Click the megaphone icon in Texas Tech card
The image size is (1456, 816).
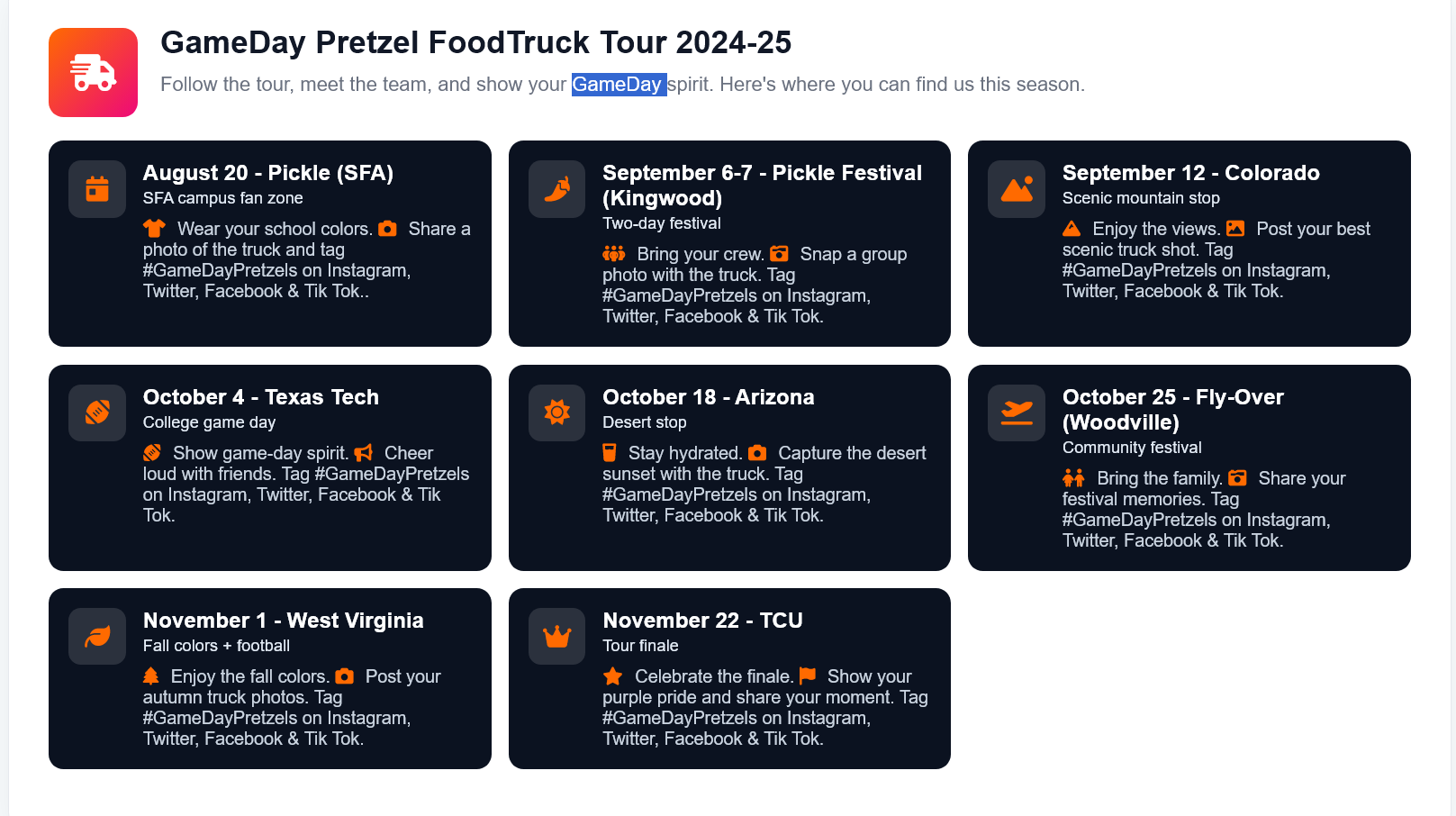[363, 453]
